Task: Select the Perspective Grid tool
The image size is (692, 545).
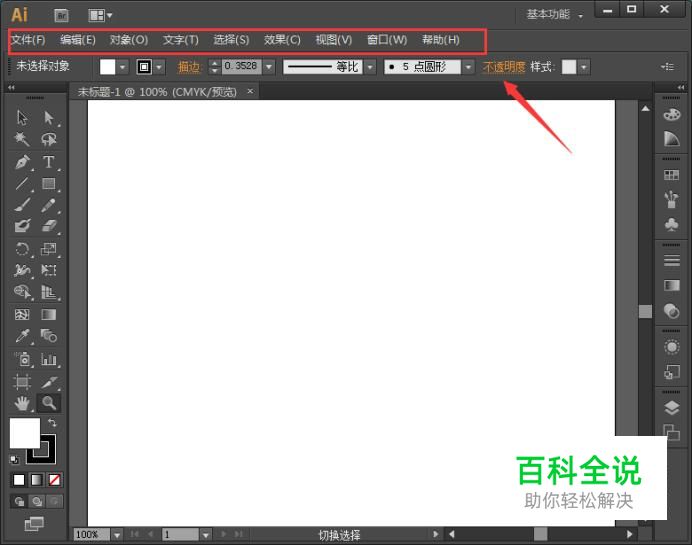Action: pos(49,292)
